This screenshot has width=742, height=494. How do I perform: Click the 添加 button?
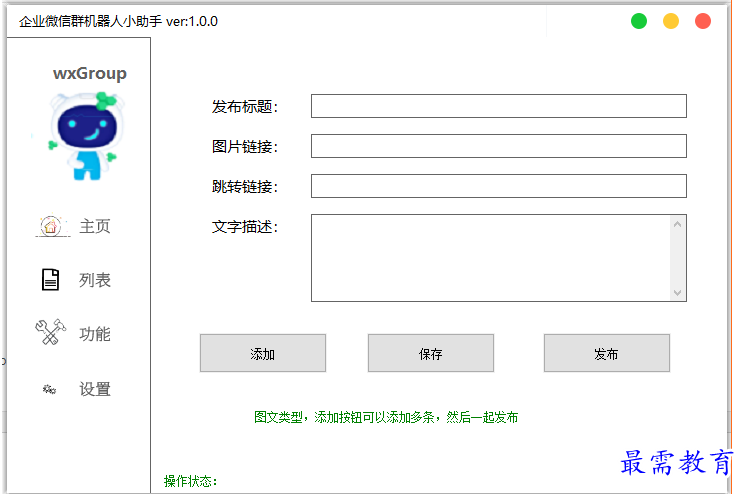(263, 353)
